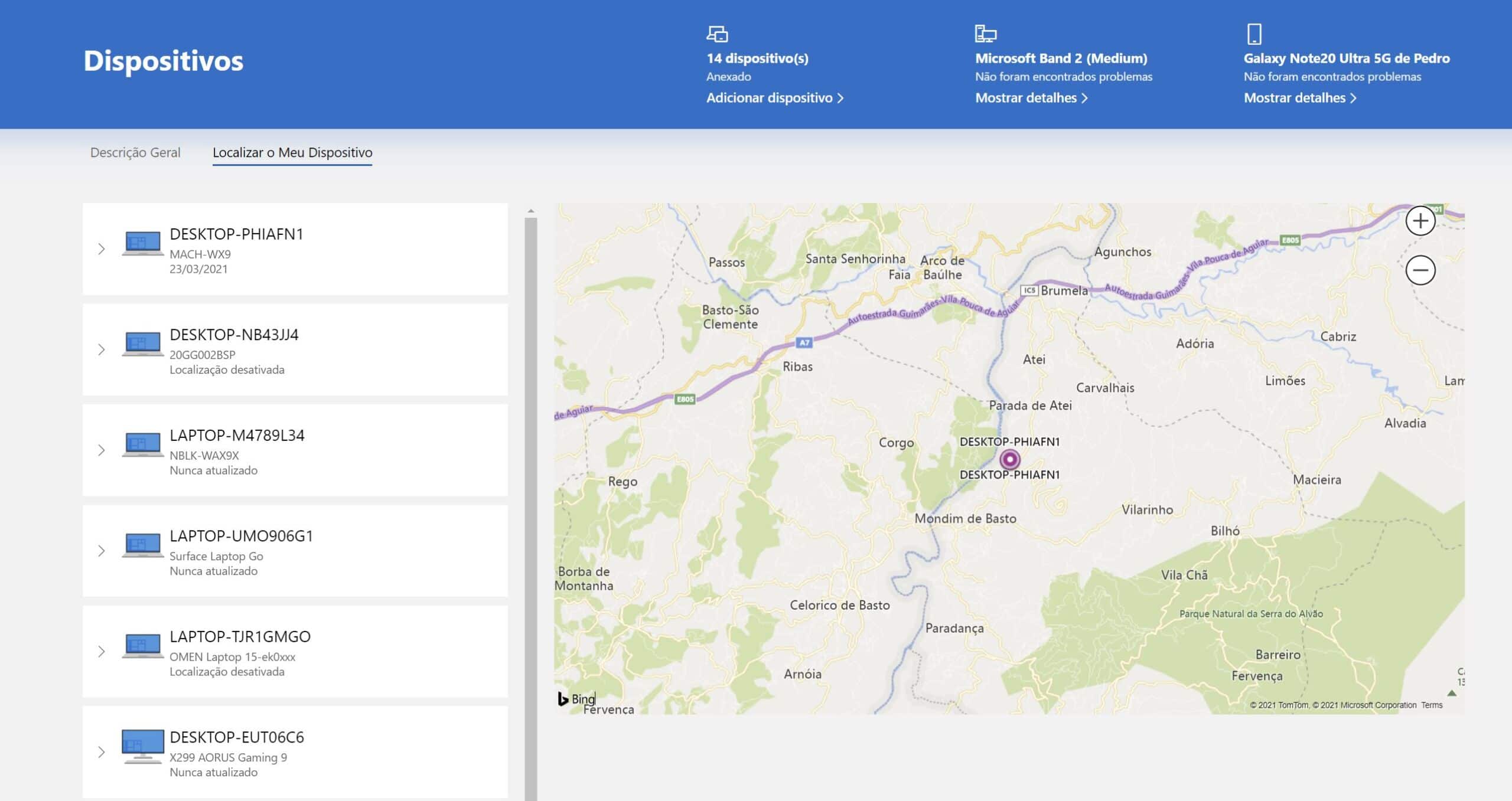Click the Dispositivos page heading
Viewport: 1512px width, 801px height.
[164, 61]
